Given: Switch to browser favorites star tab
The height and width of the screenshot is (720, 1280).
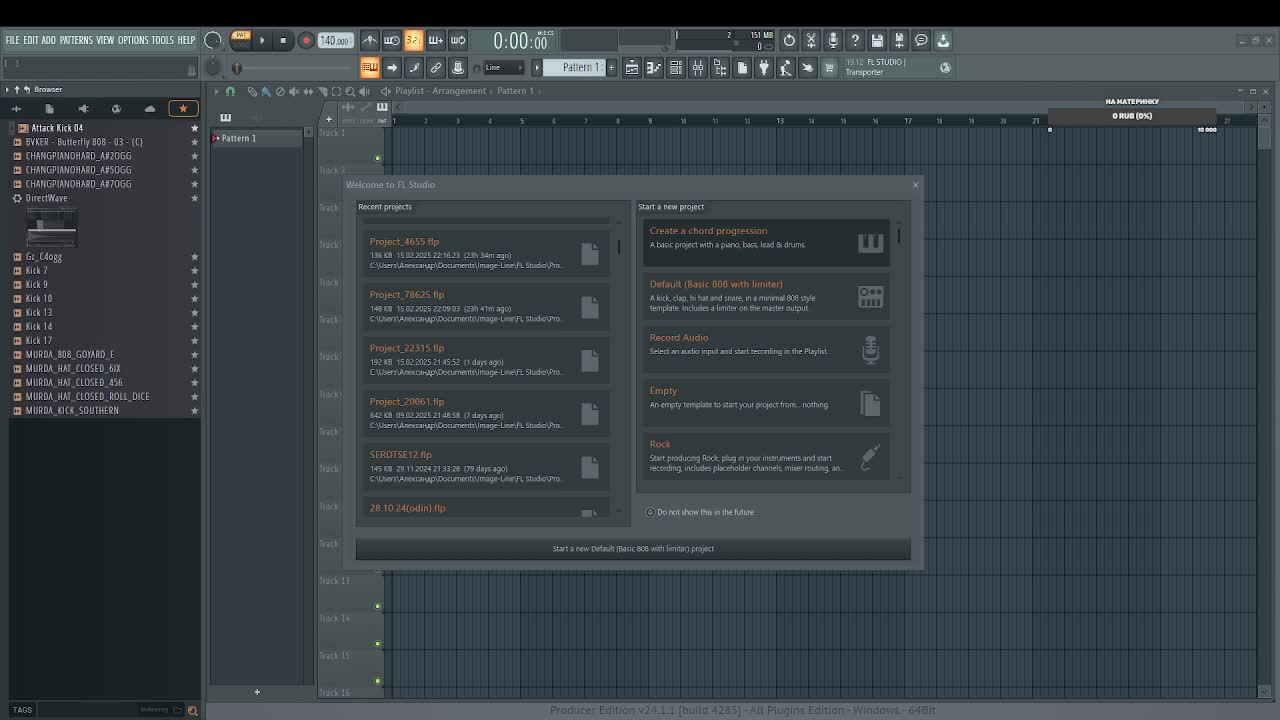Looking at the screenshot, I should 183,108.
